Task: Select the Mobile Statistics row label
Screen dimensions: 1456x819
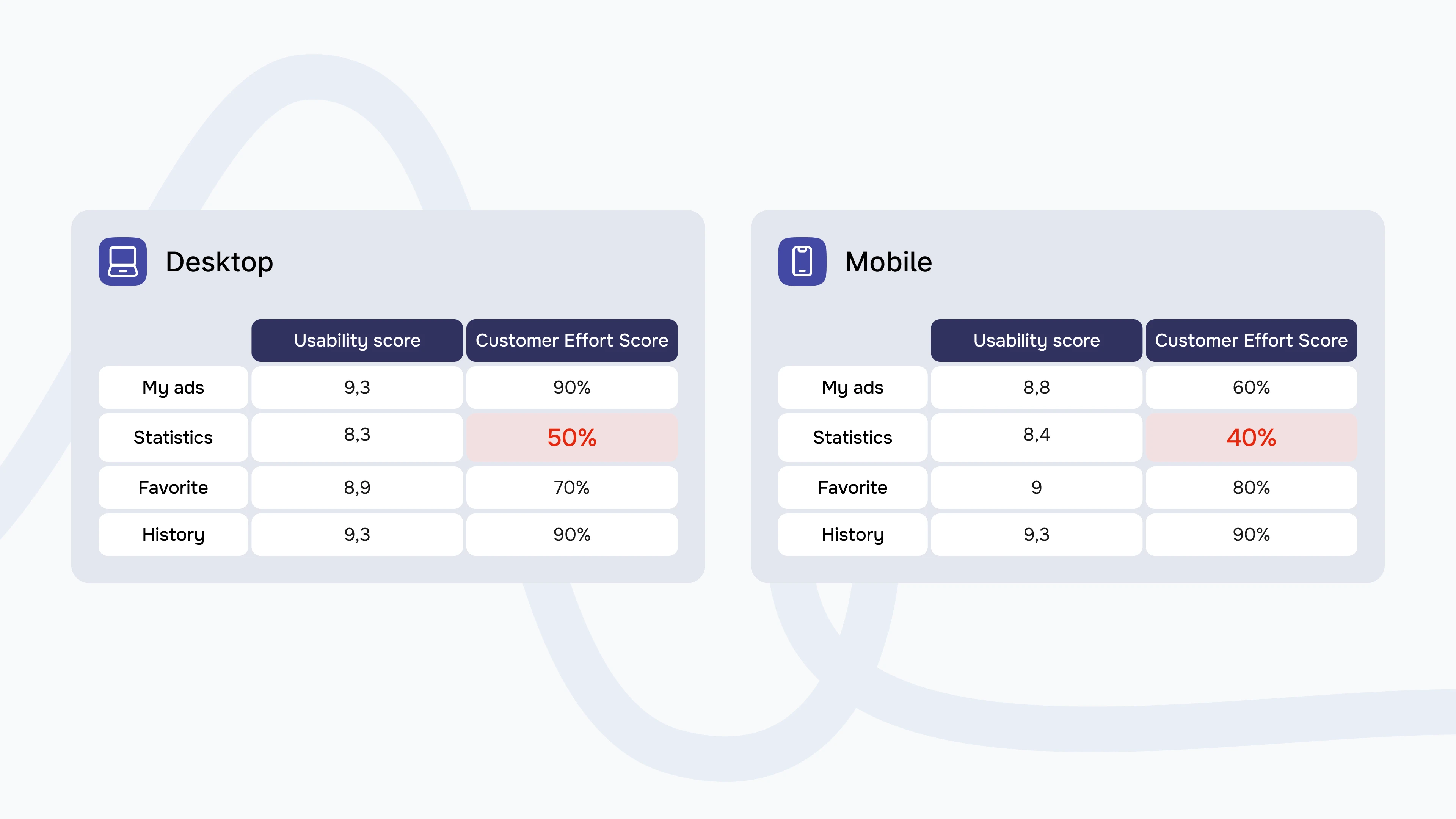Action: click(852, 438)
